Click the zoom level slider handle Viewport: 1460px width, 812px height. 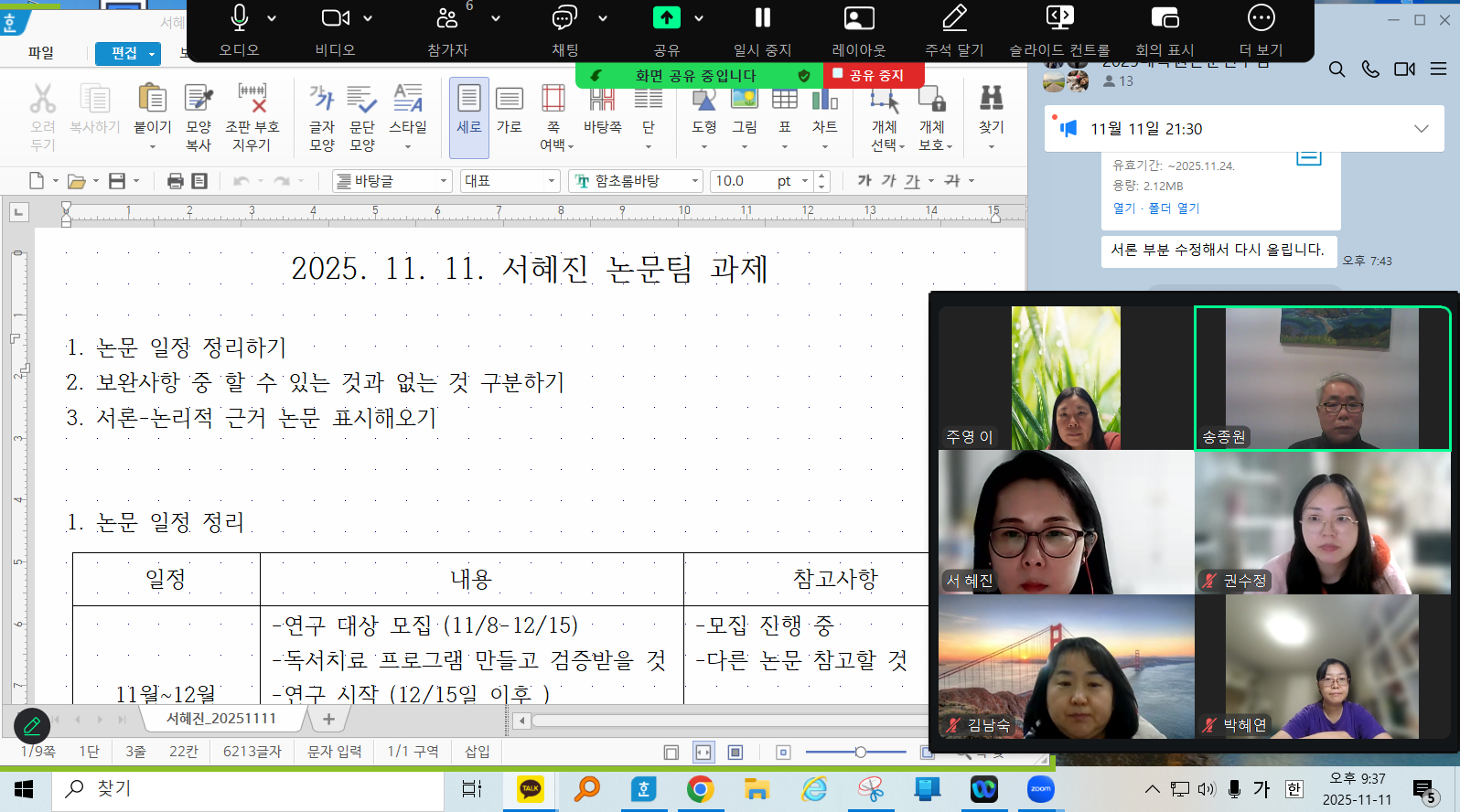860,752
